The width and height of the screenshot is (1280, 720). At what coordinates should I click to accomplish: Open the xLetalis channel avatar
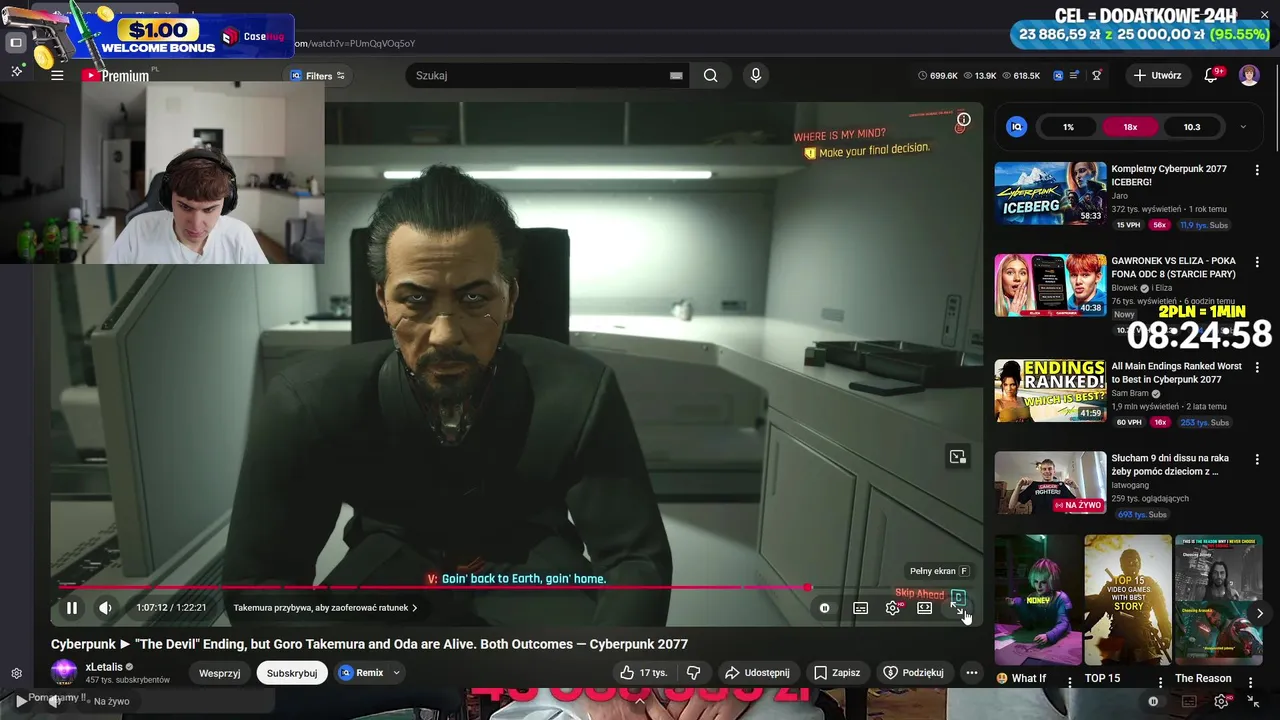click(64, 672)
